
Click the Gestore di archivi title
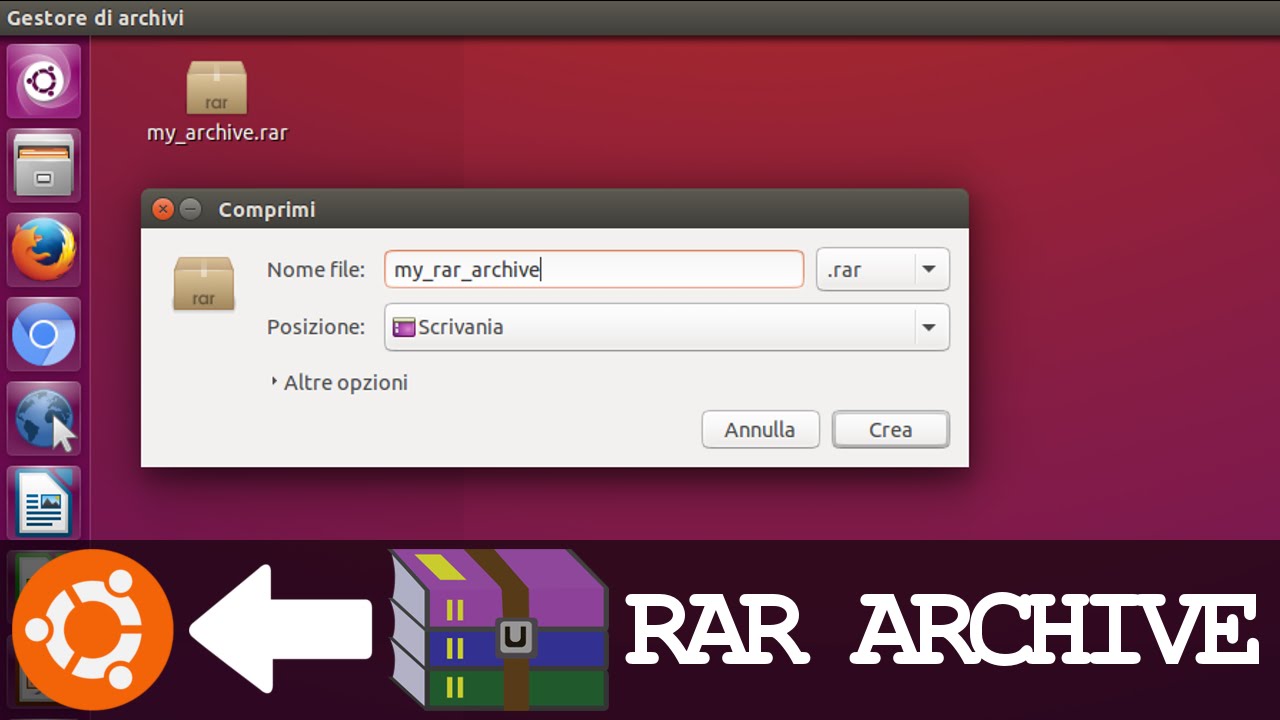tap(96, 18)
